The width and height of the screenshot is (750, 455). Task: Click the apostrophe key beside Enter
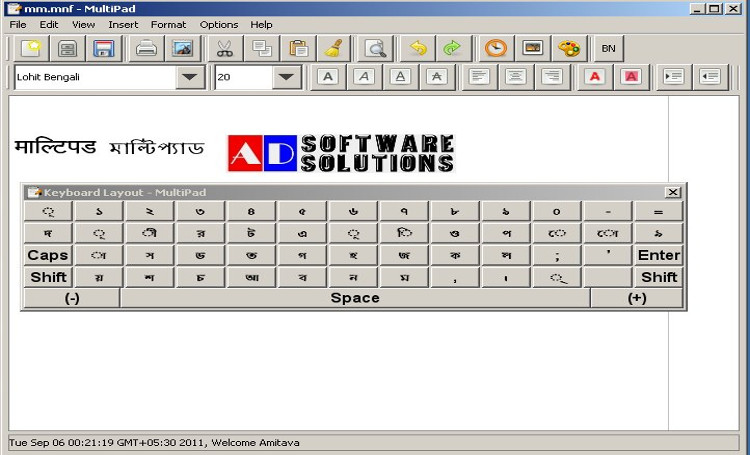pos(607,255)
